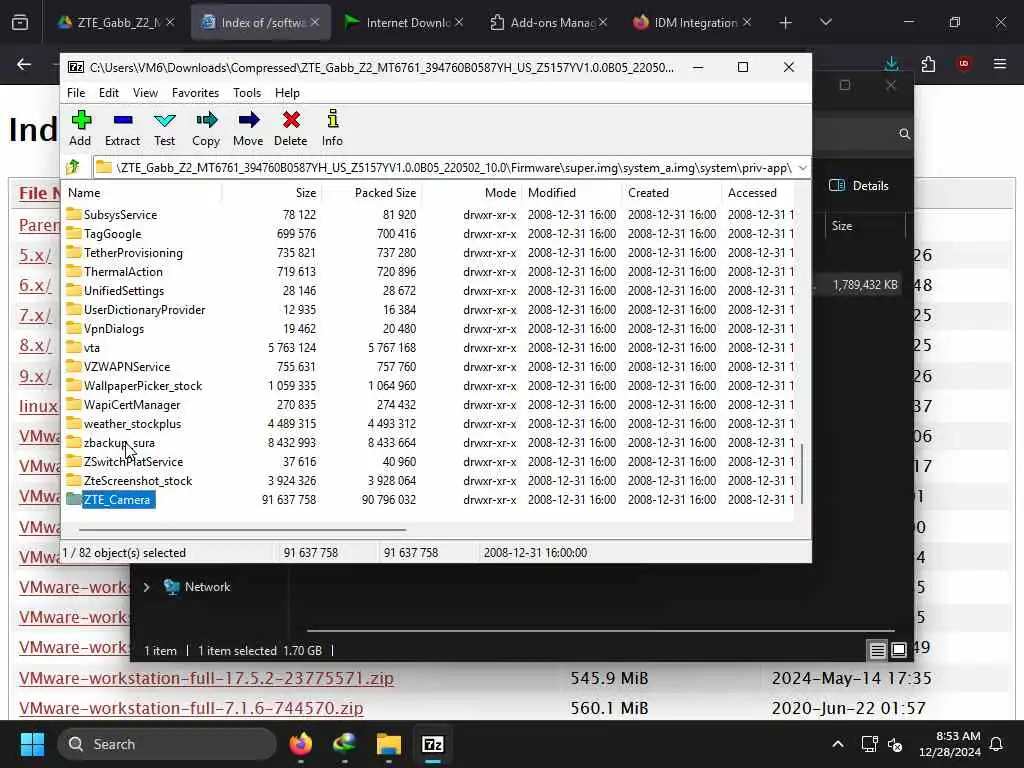1024x768 pixels.
Task: Switch Explorer to large thumbnails view
Action: (x=899, y=650)
